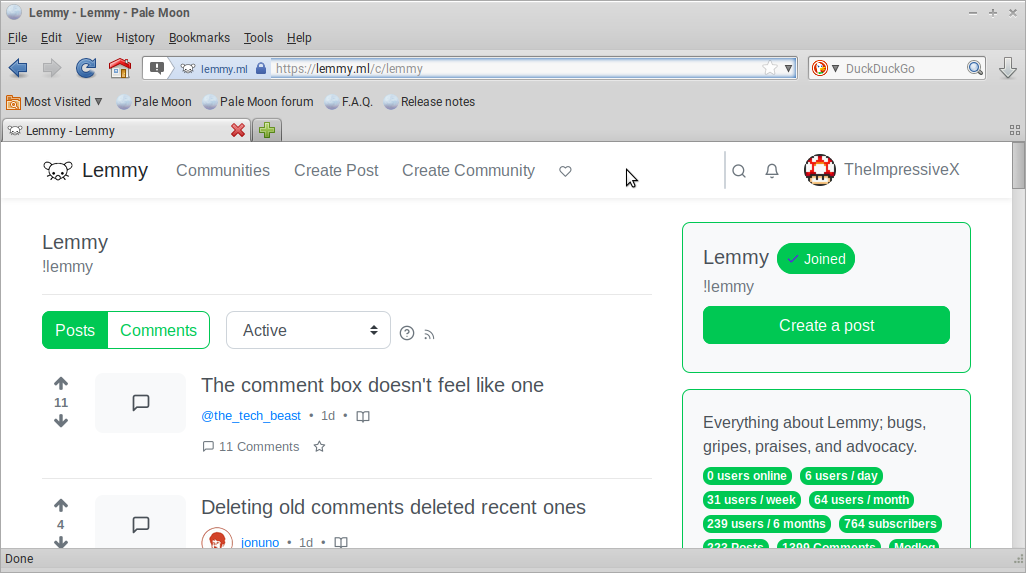1026x573 pixels.
Task: Open the F.A.Q. bookmark
Action: point(349,101)
